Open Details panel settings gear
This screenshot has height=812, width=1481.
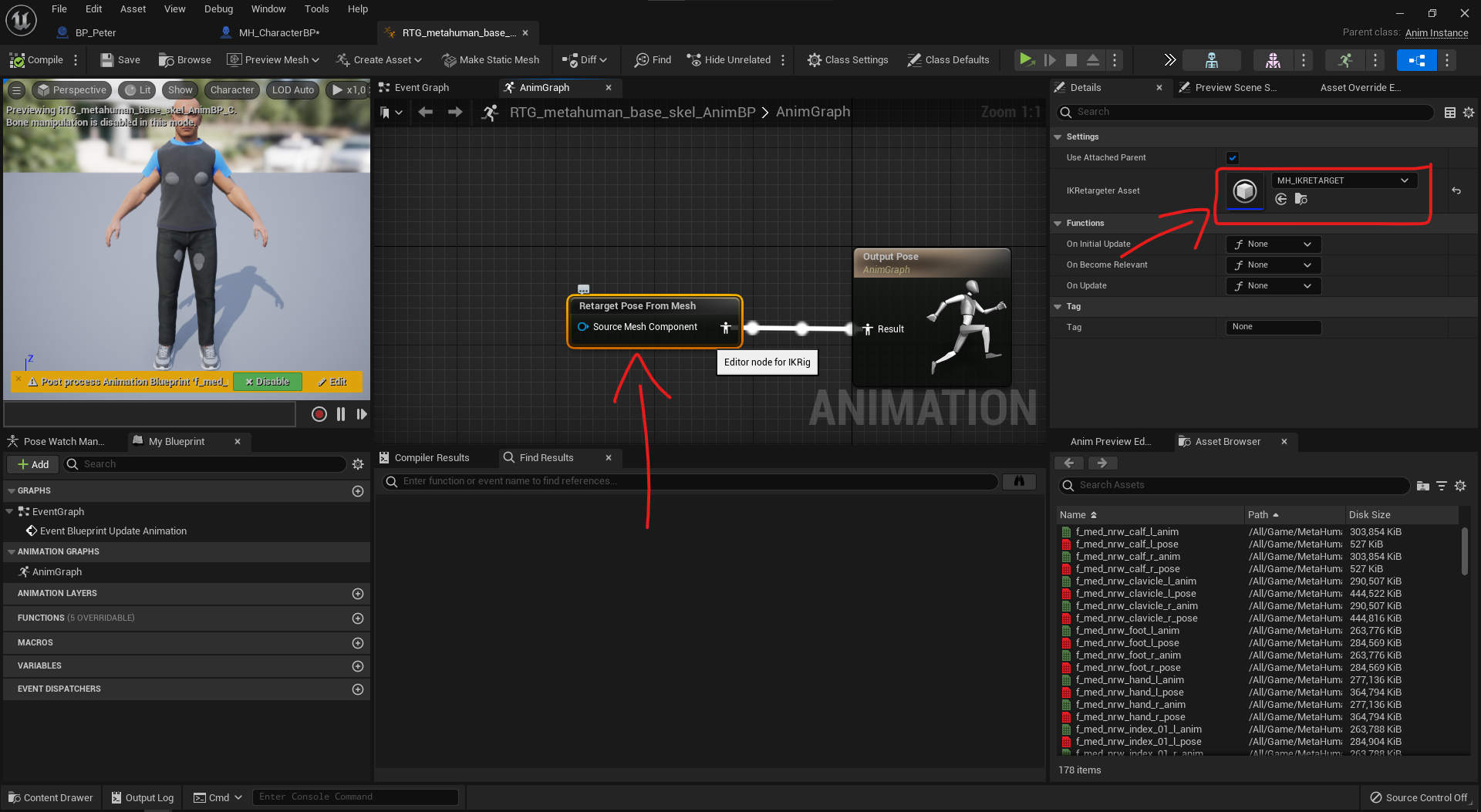click(1469, 113)
